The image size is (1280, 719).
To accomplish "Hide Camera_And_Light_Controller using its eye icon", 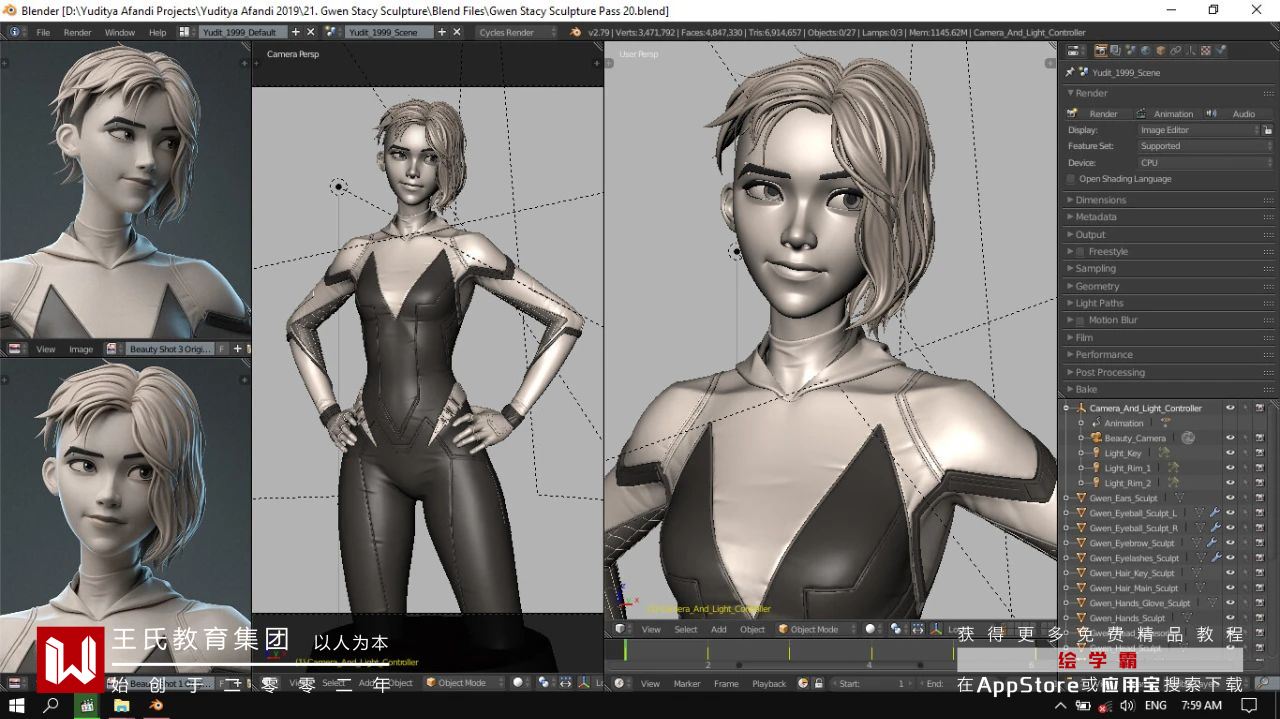I will [1230, 408].
